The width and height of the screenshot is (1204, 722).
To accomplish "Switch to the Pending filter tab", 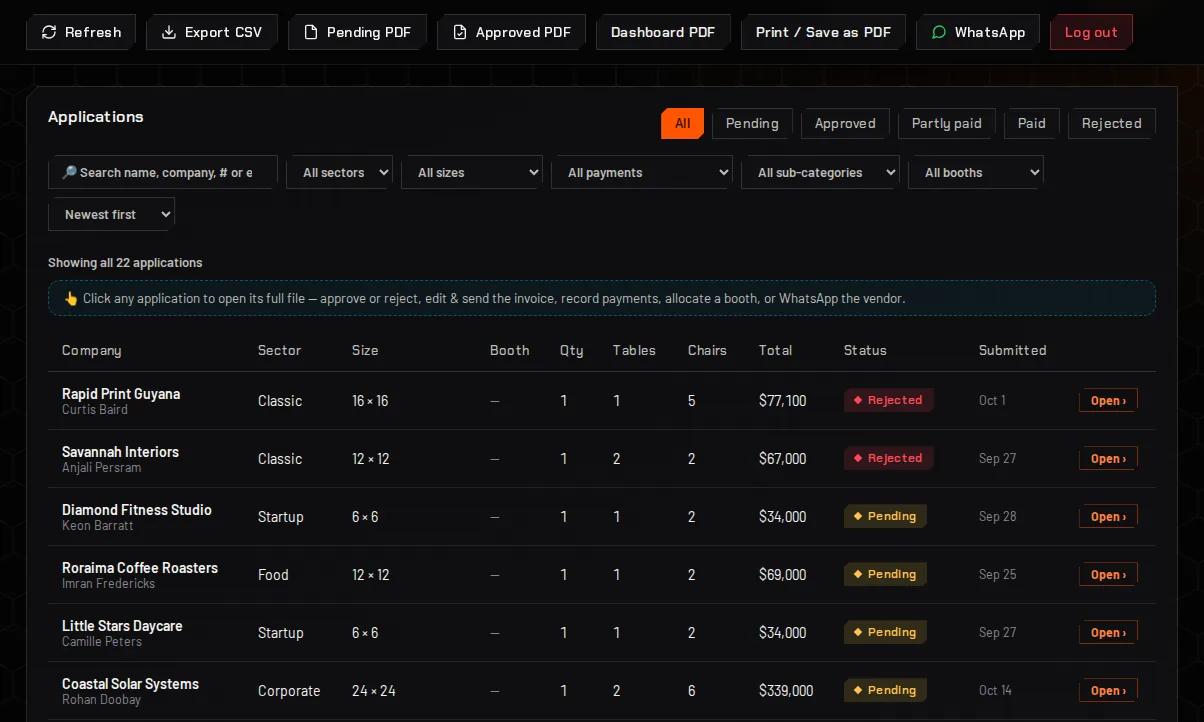I will click(x=752, y=123).
